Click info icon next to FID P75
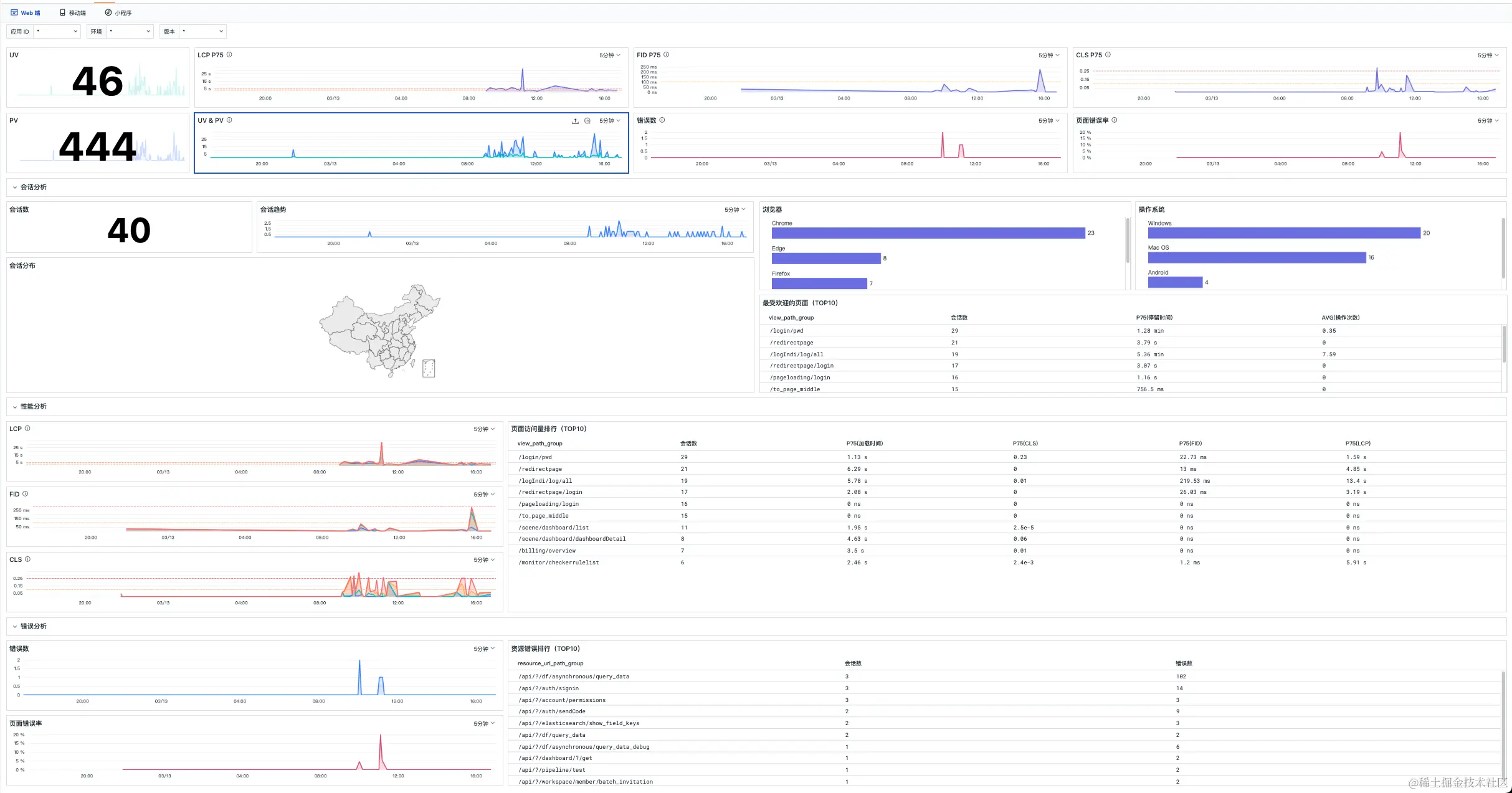The height and width of the screenshot is (793, 1512). 666,55
